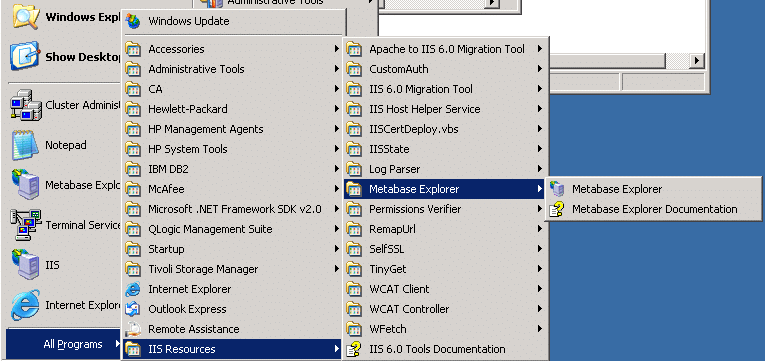765x361 pixels.
Task: Expand the CustomAuth submenu arrow
Action: point(540,69)
